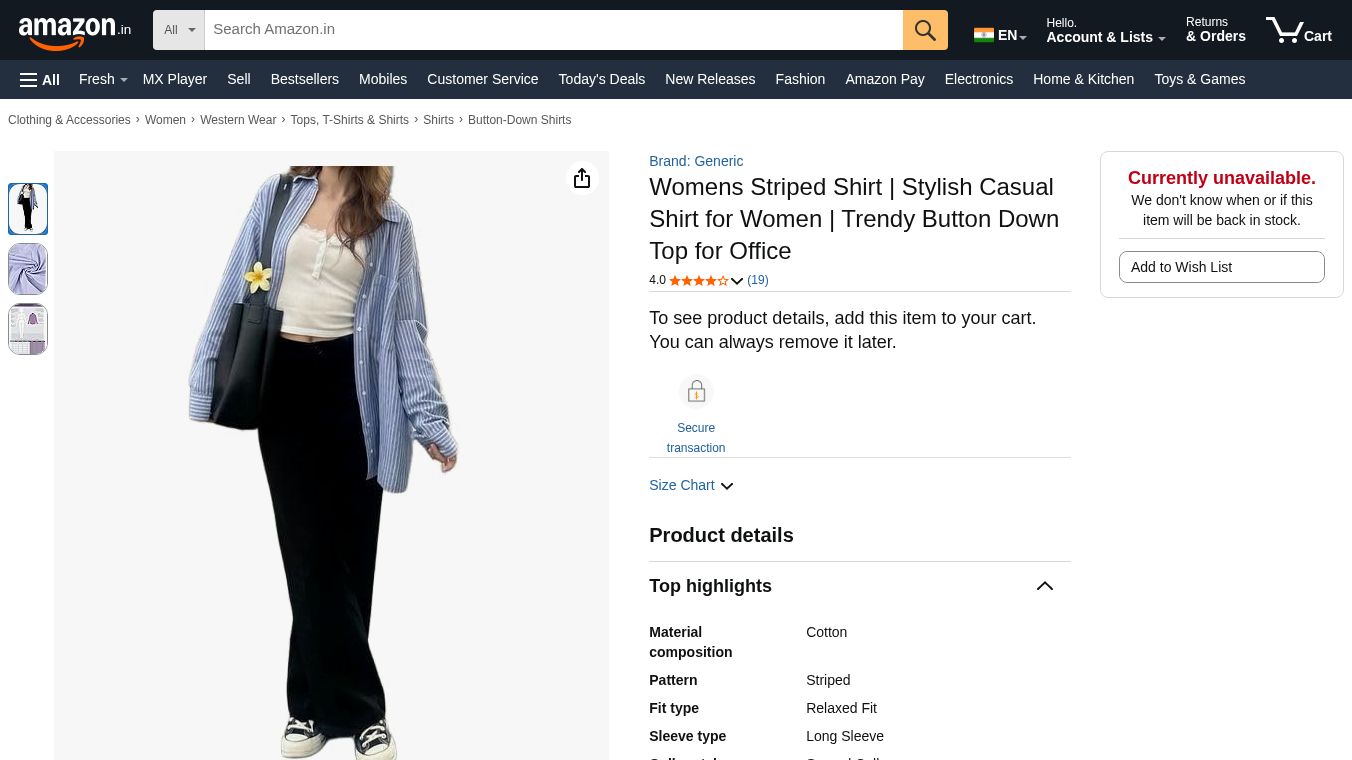The width and height of the screenshot is (1352, 760).
Task: Open the All hamburger menu
Action: coord(40,80)
